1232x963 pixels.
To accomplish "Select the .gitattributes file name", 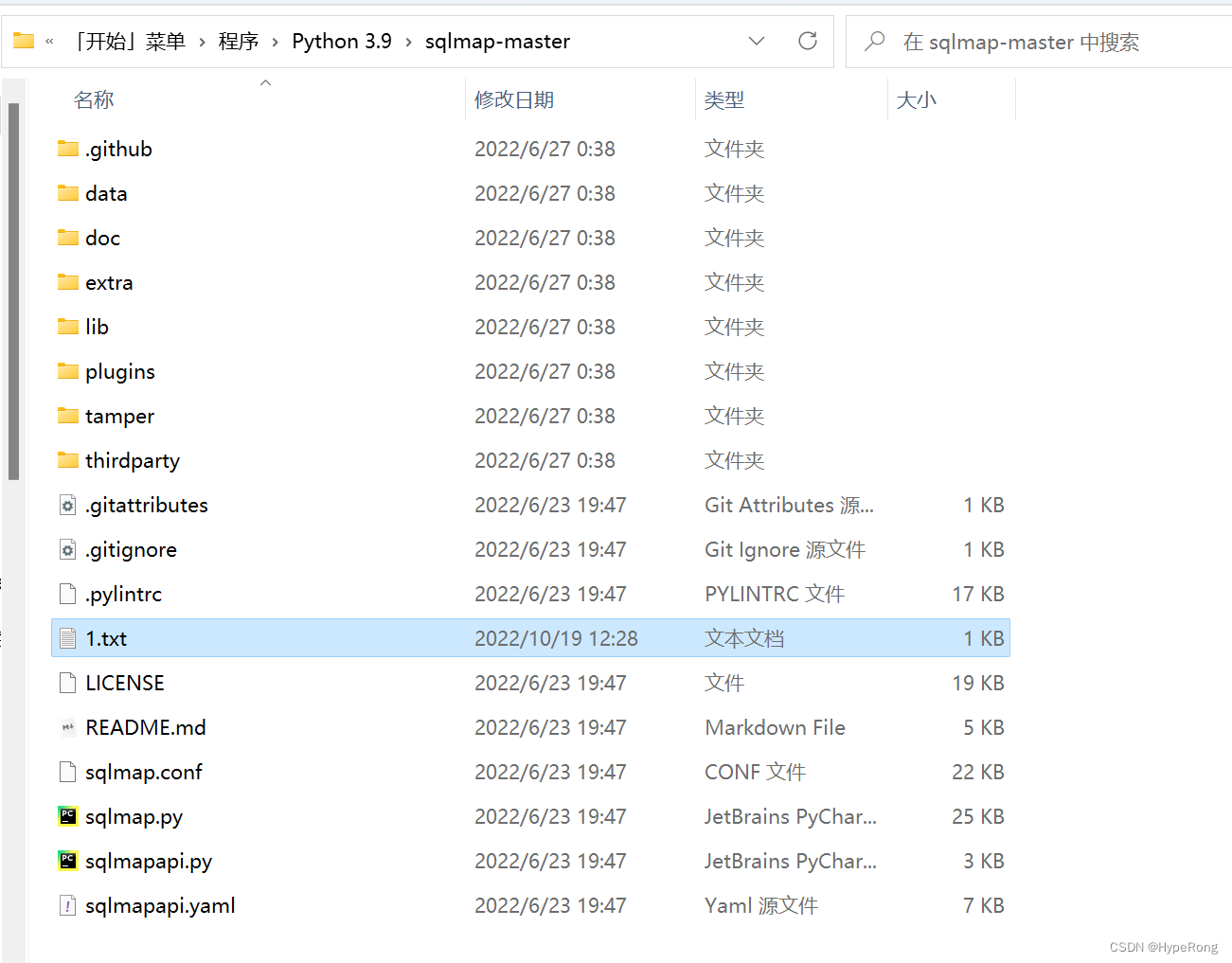I will coord(147,505).
